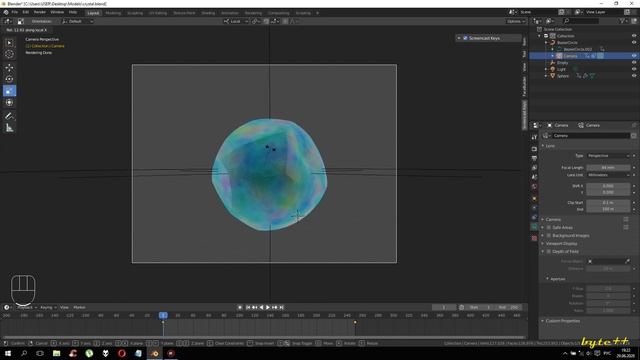Open the World properties tab icon

534,187
